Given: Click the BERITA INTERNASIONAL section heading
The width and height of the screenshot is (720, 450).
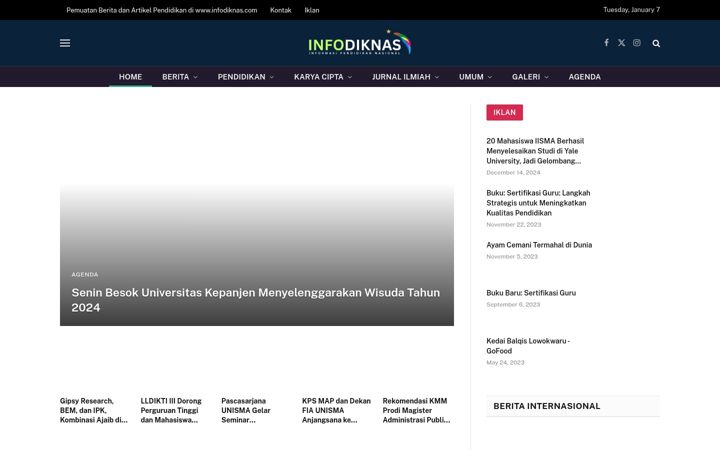Looking at the screenshot, I should pyautogui.click(x=547, y=406).
